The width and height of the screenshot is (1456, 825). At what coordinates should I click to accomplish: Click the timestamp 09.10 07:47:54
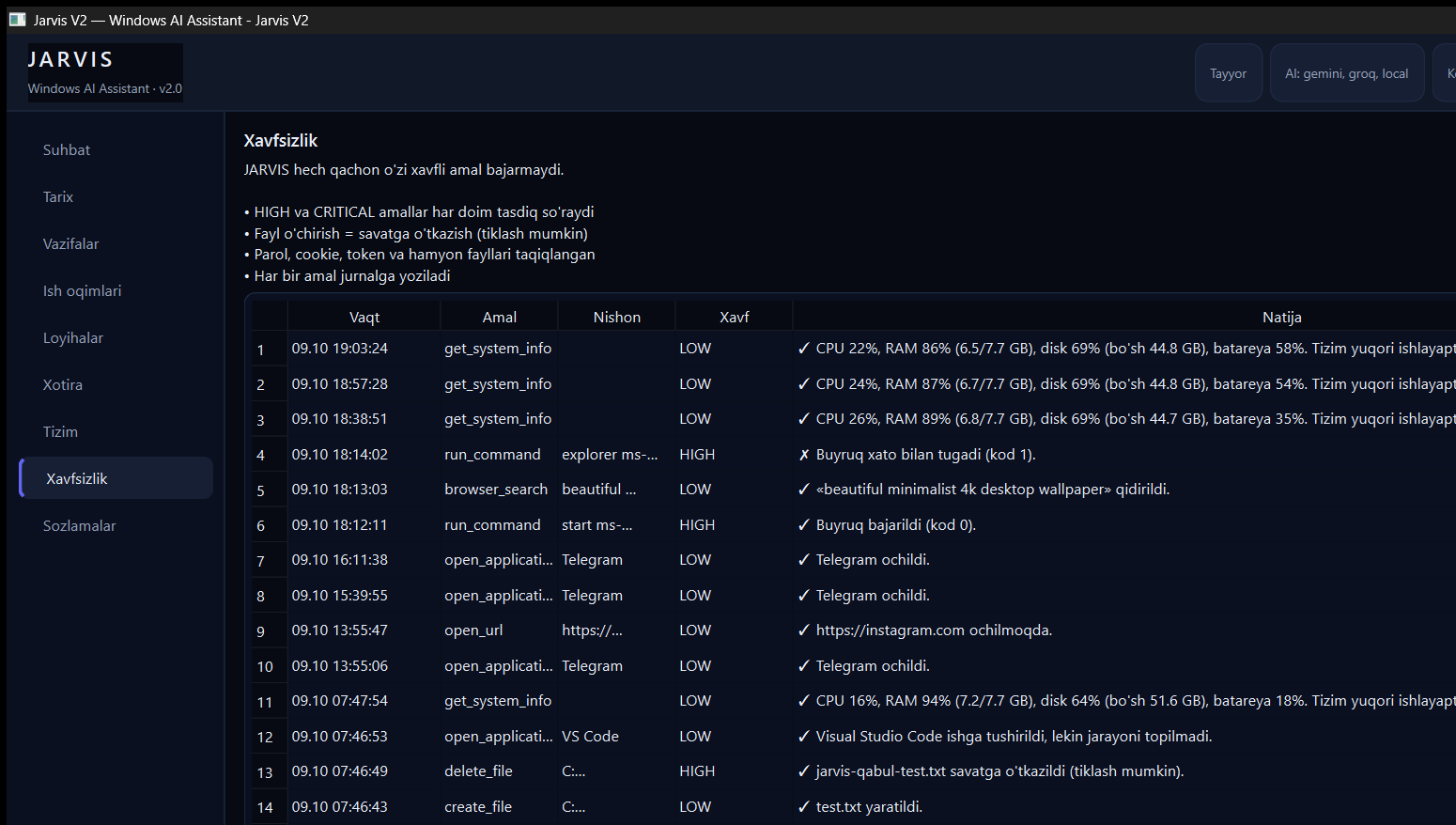340,701
